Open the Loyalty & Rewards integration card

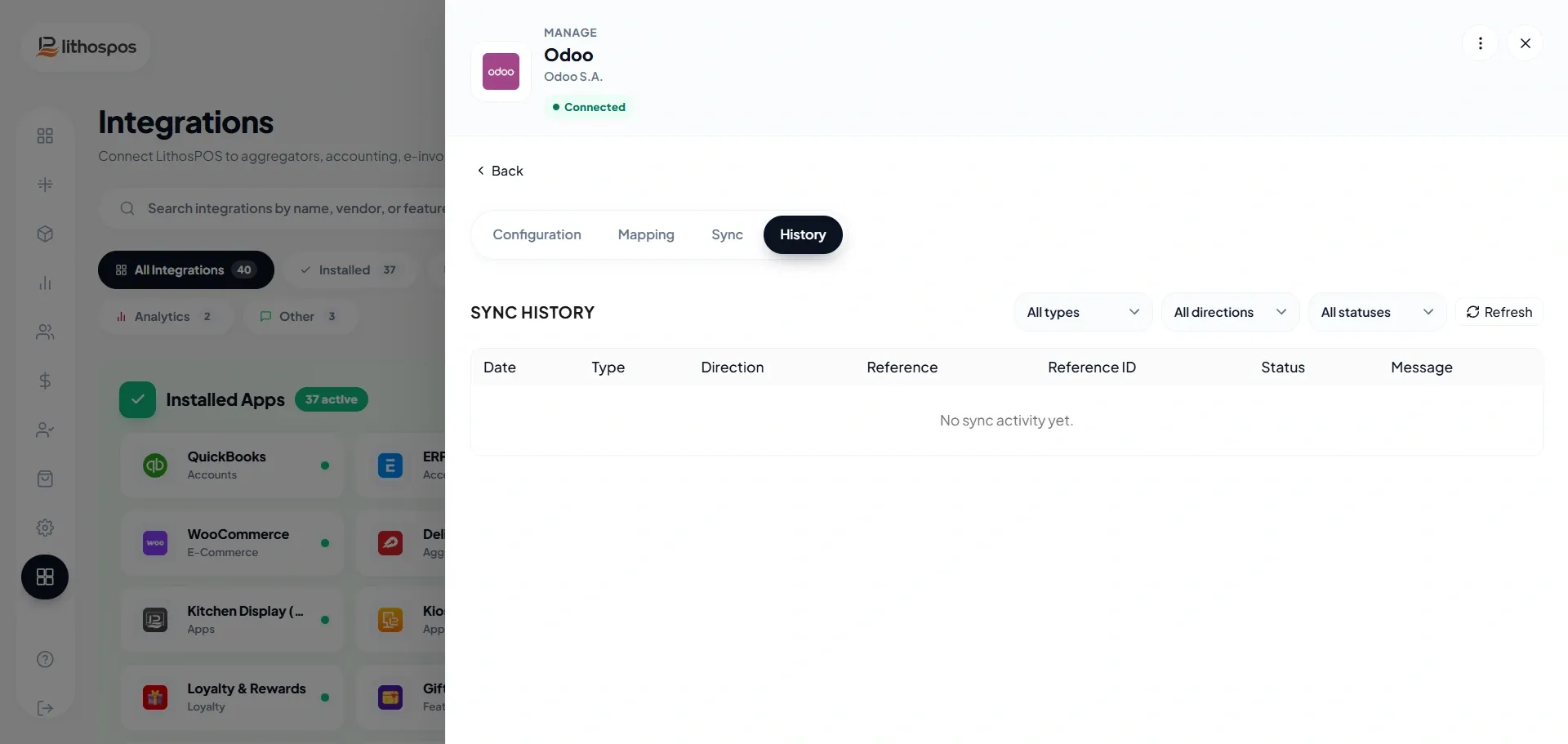(x=232, y=697)
